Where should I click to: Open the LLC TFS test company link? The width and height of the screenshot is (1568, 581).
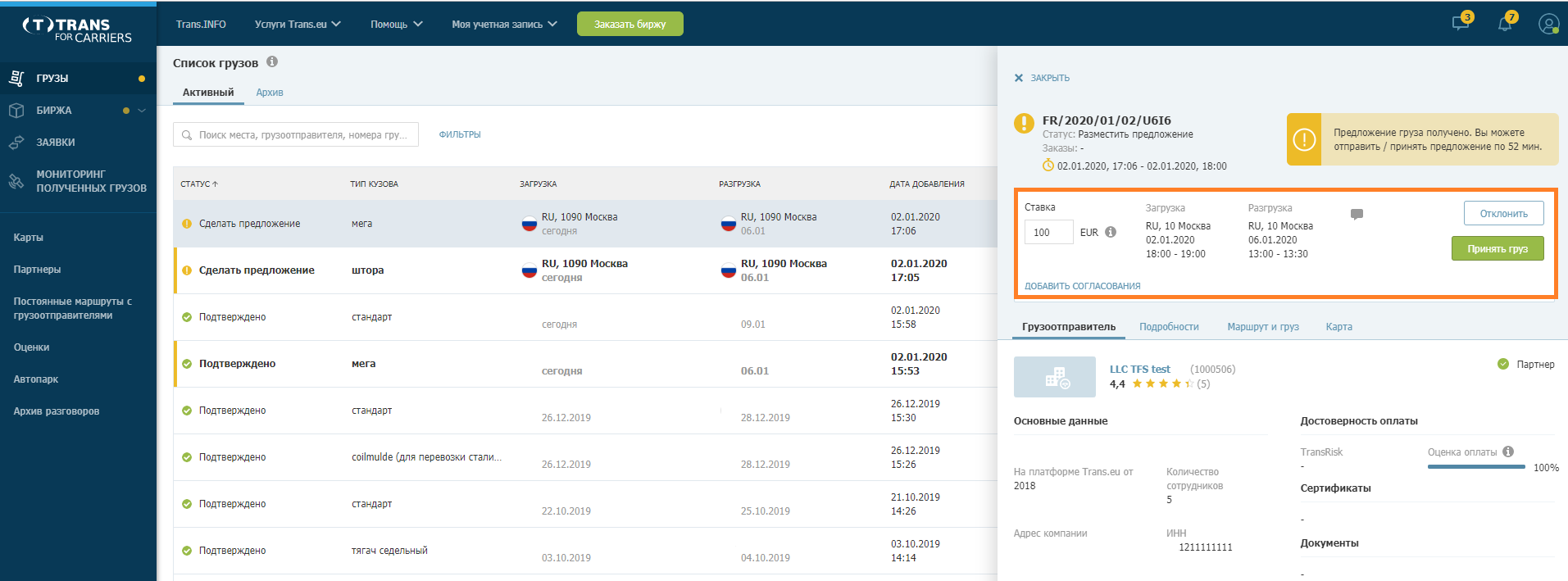[1139, 370]
